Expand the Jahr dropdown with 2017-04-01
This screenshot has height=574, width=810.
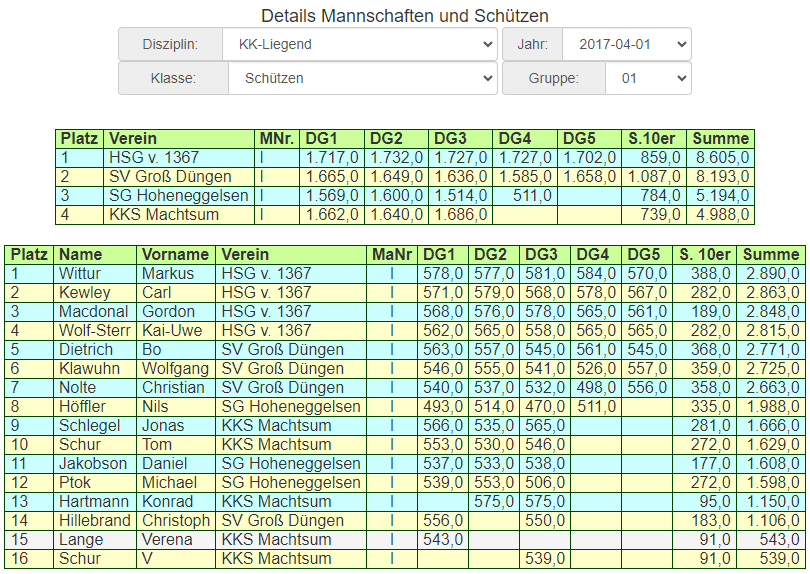[x=626, y=45]
